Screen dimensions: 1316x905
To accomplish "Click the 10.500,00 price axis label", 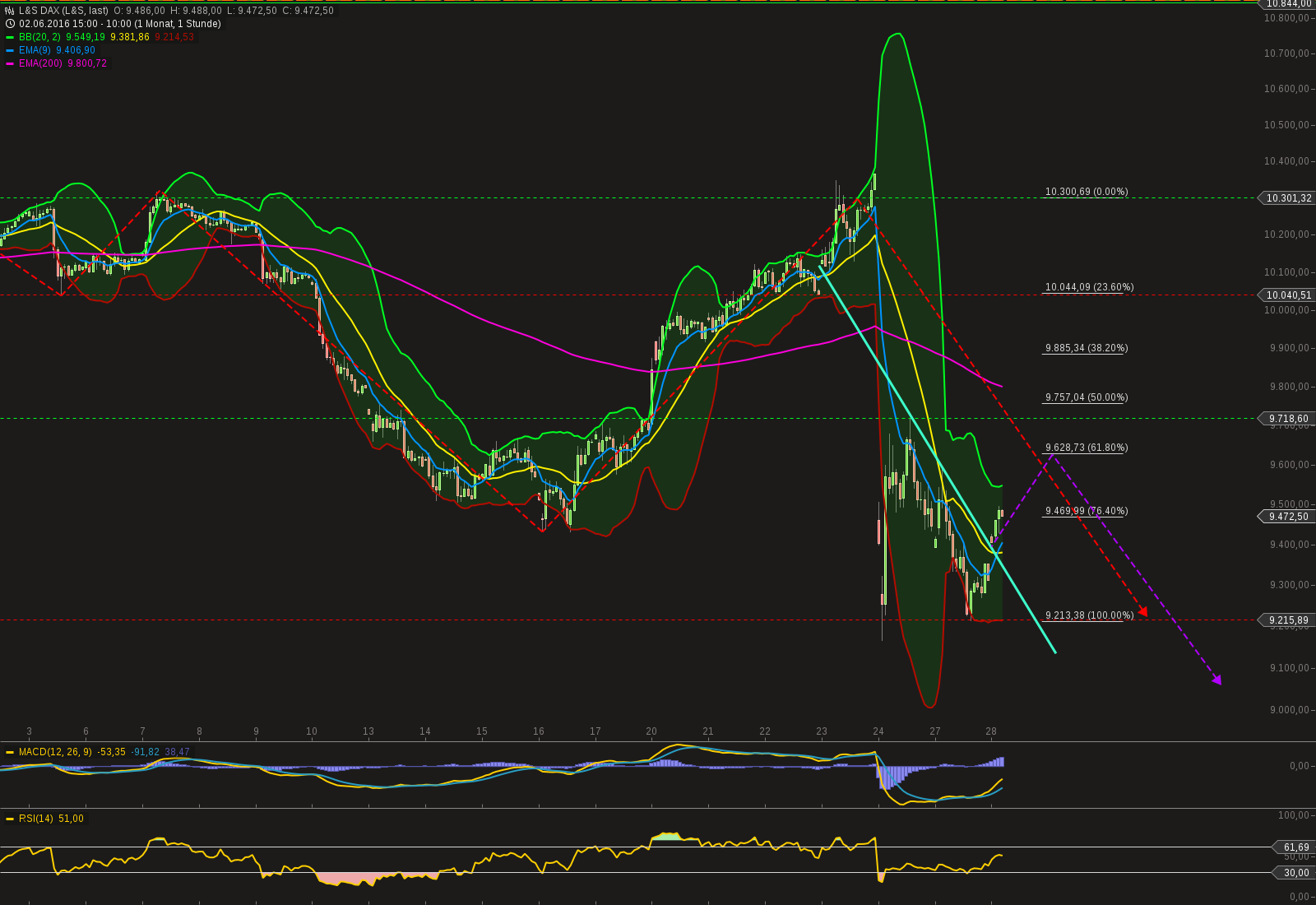I will click(1286, 125).
